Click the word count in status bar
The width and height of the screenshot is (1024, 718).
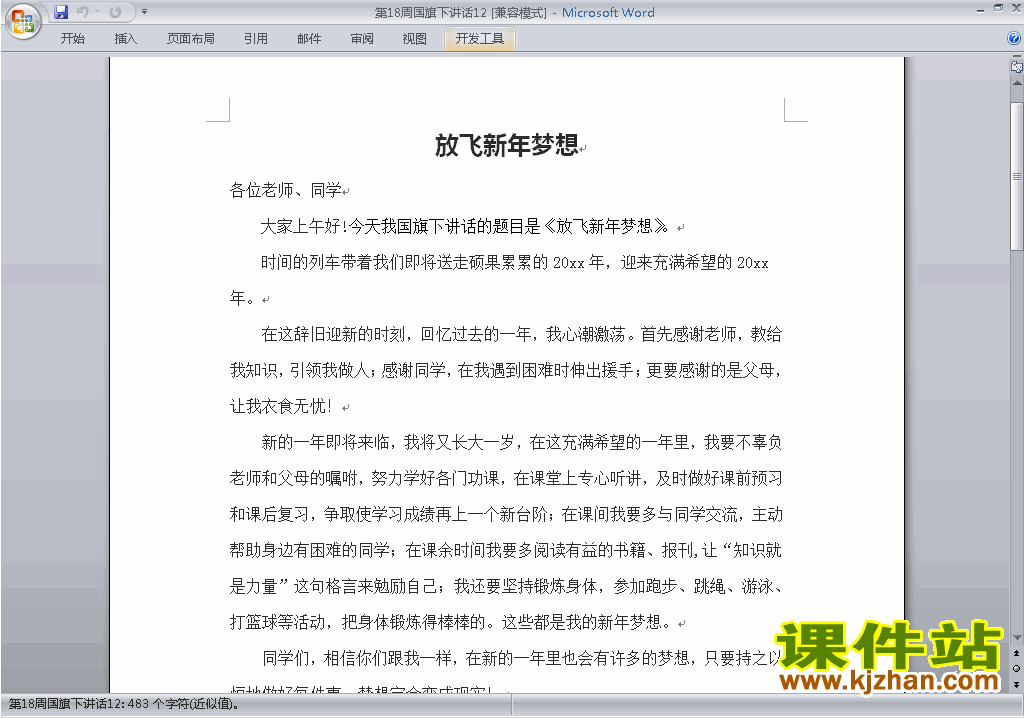[x=123, y=704]
